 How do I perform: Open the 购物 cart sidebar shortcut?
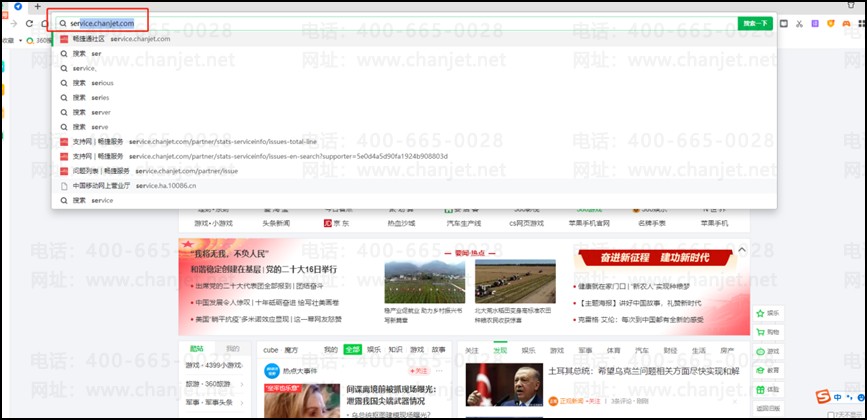click(767, 332)
